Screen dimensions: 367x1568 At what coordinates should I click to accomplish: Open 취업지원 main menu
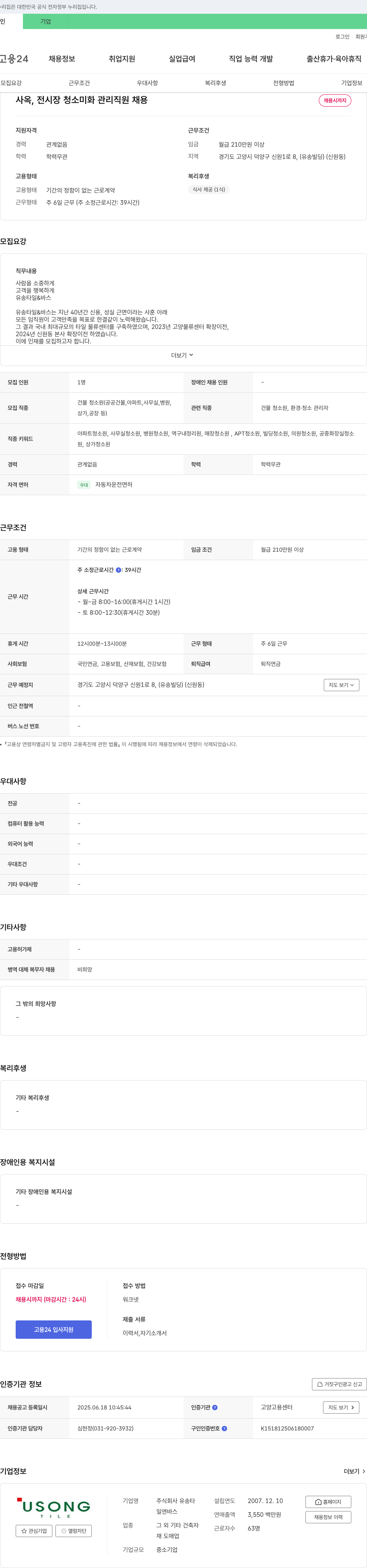122,59
